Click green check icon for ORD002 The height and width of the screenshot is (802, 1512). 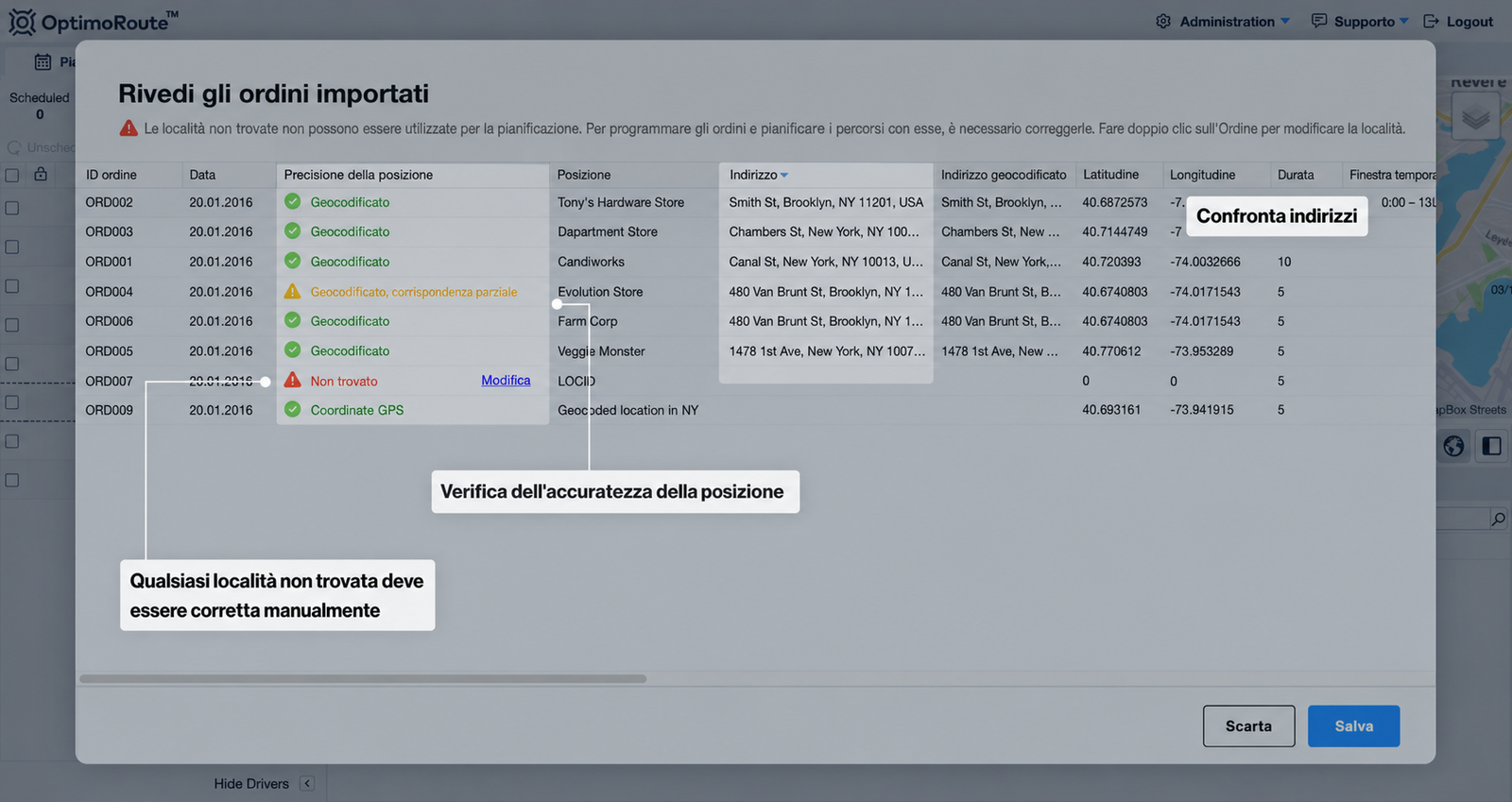click(x=293, y=201)
